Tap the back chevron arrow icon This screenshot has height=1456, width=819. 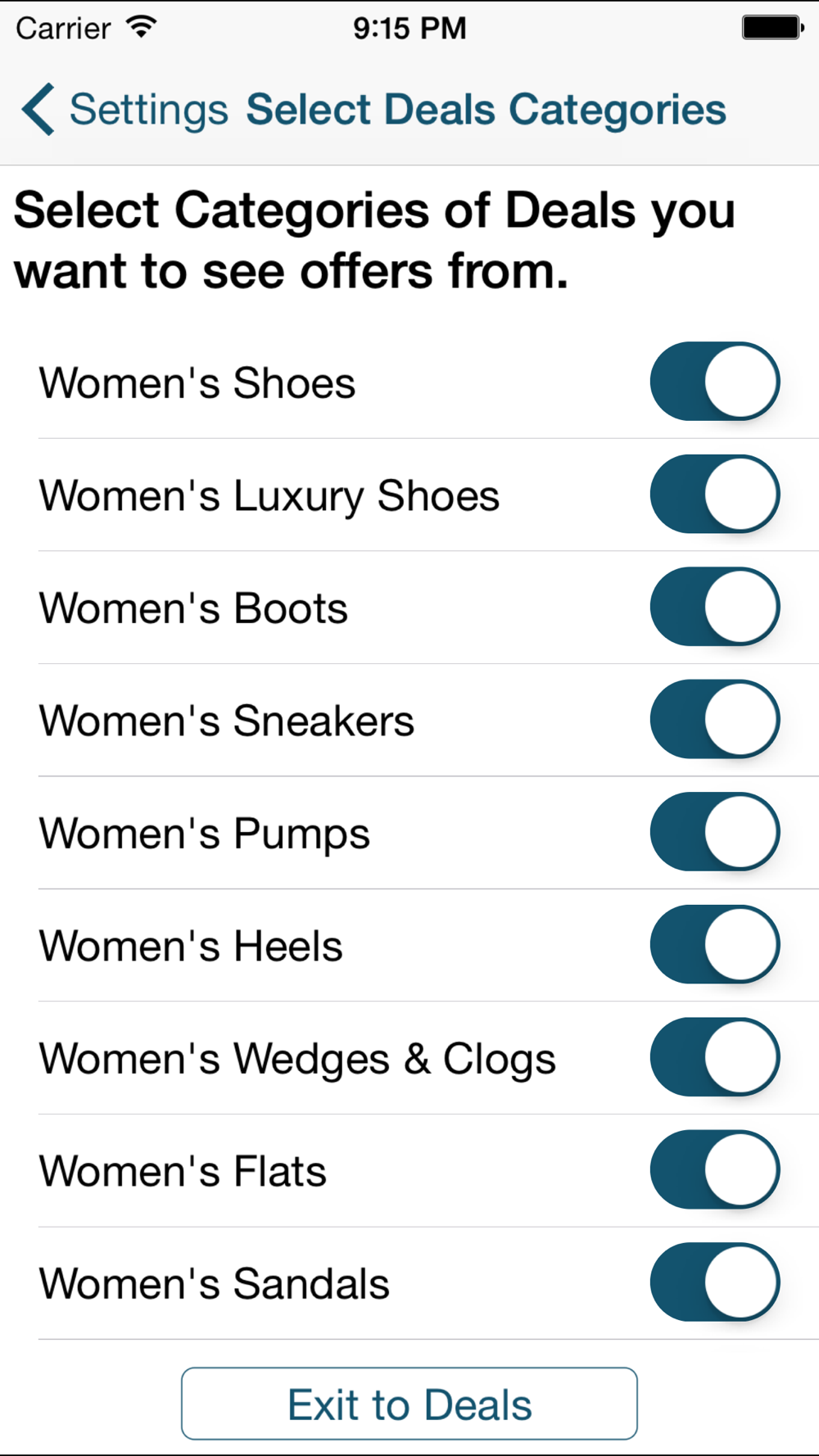click(38, 109)
